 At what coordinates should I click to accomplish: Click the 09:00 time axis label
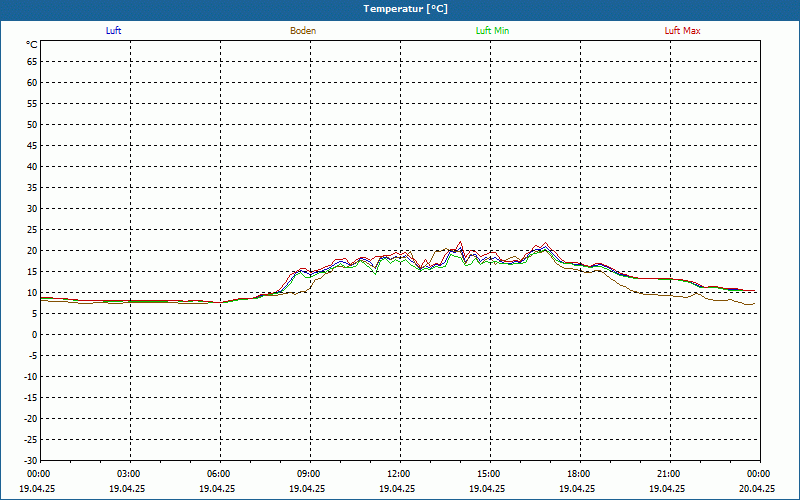click(308, 474)
